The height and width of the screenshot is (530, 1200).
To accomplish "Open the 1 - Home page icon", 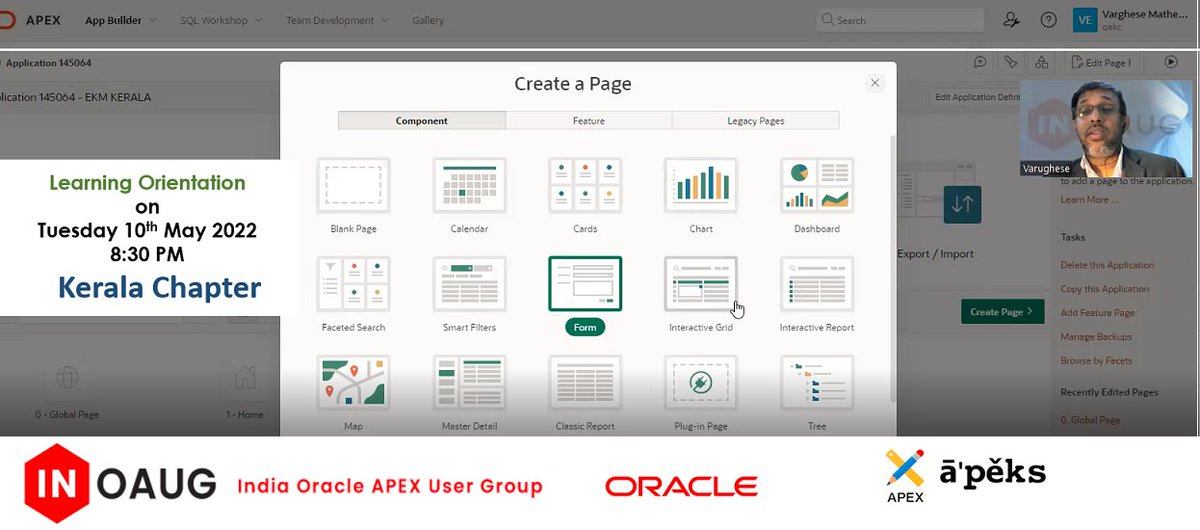I will (x=244, y=378).
